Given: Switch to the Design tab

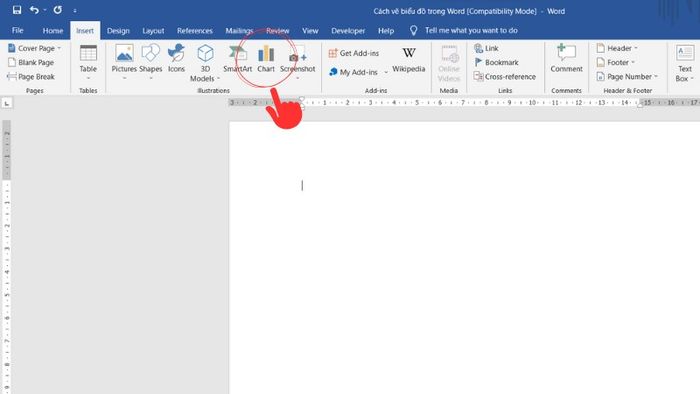Looking at the screenshot, I should 118,31.
